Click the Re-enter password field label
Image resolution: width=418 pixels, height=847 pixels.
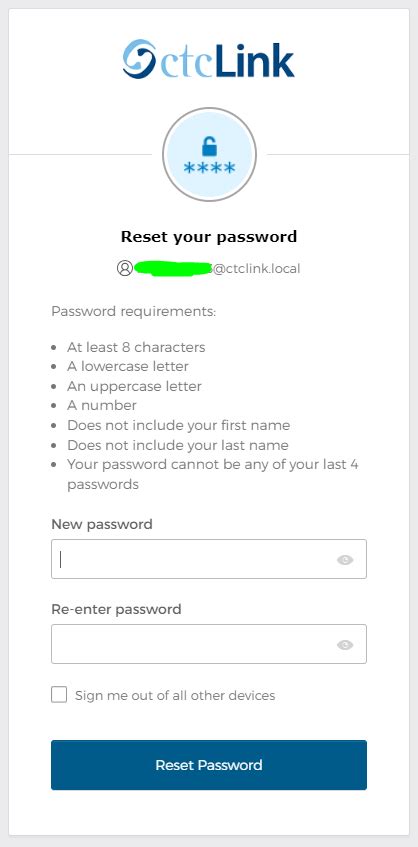pos(116,609)
